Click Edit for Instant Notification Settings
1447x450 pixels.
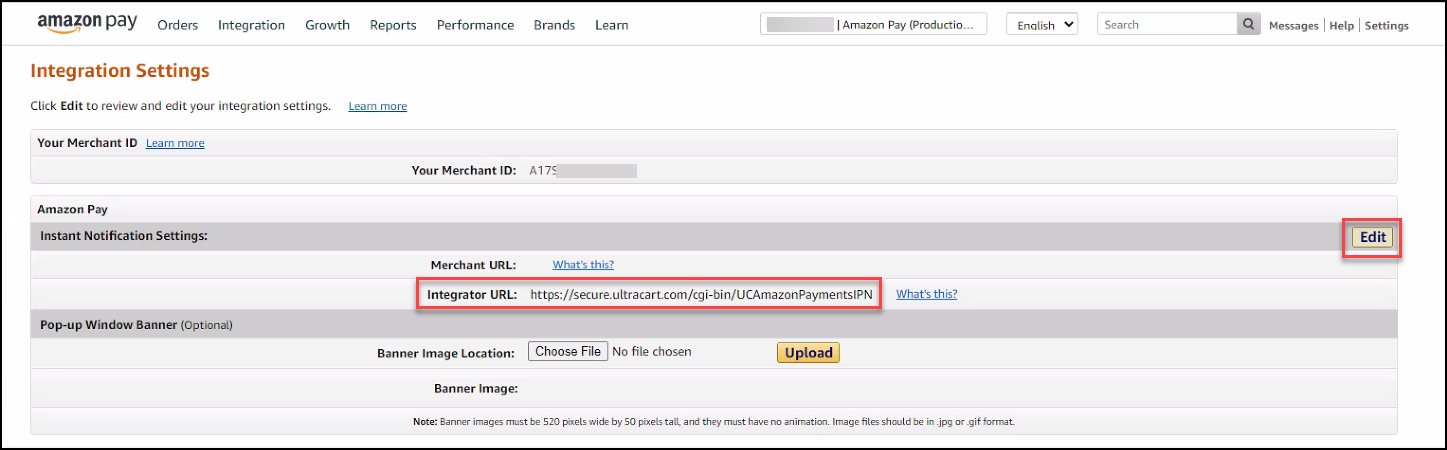point(1372,237)
